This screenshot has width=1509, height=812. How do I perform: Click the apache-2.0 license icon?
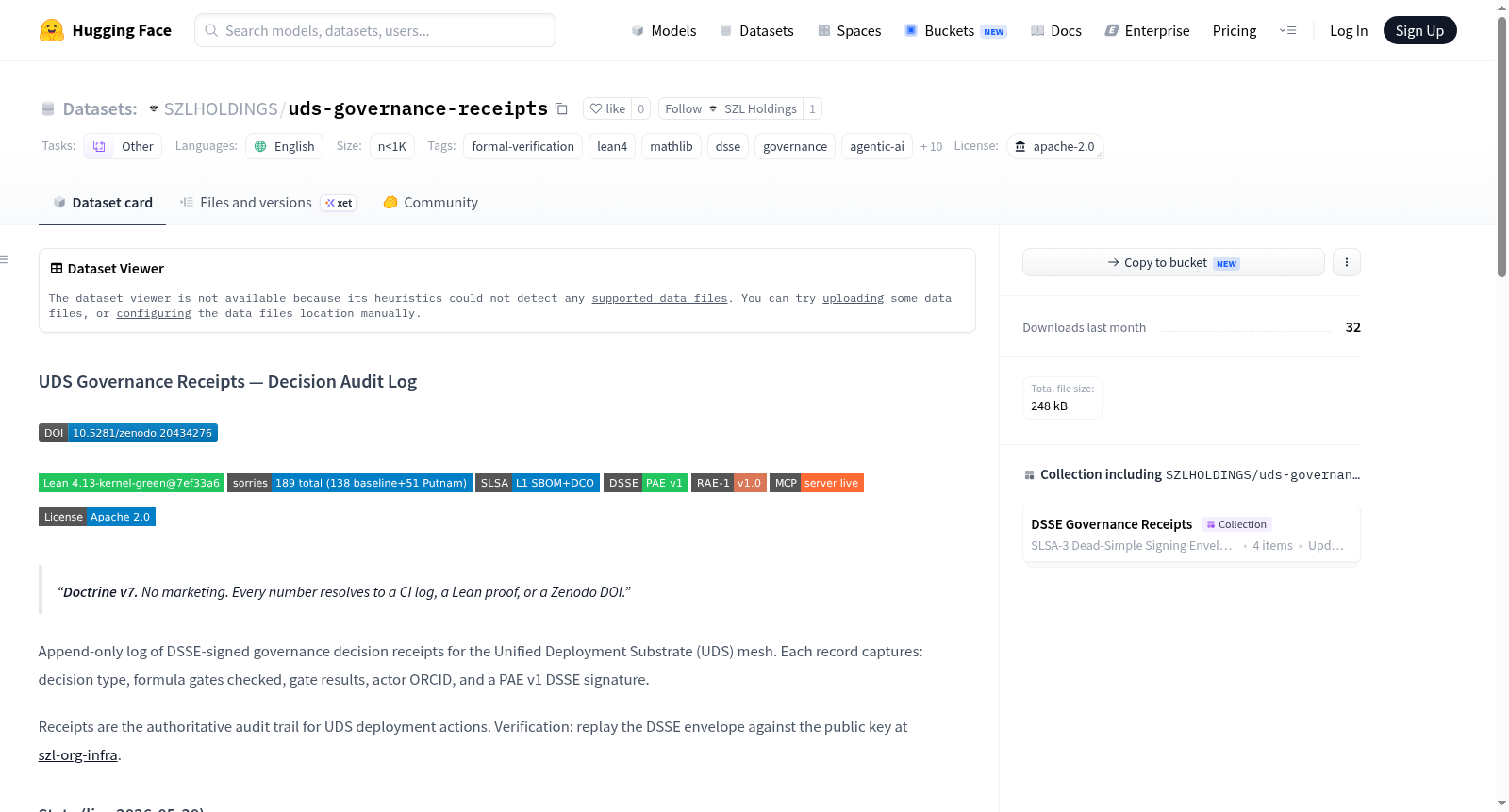(1020, 146)
